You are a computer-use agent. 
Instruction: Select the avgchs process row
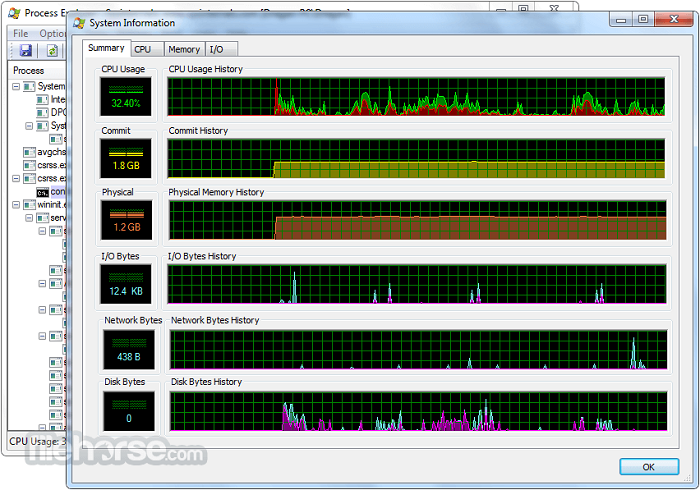pos(44,153)
